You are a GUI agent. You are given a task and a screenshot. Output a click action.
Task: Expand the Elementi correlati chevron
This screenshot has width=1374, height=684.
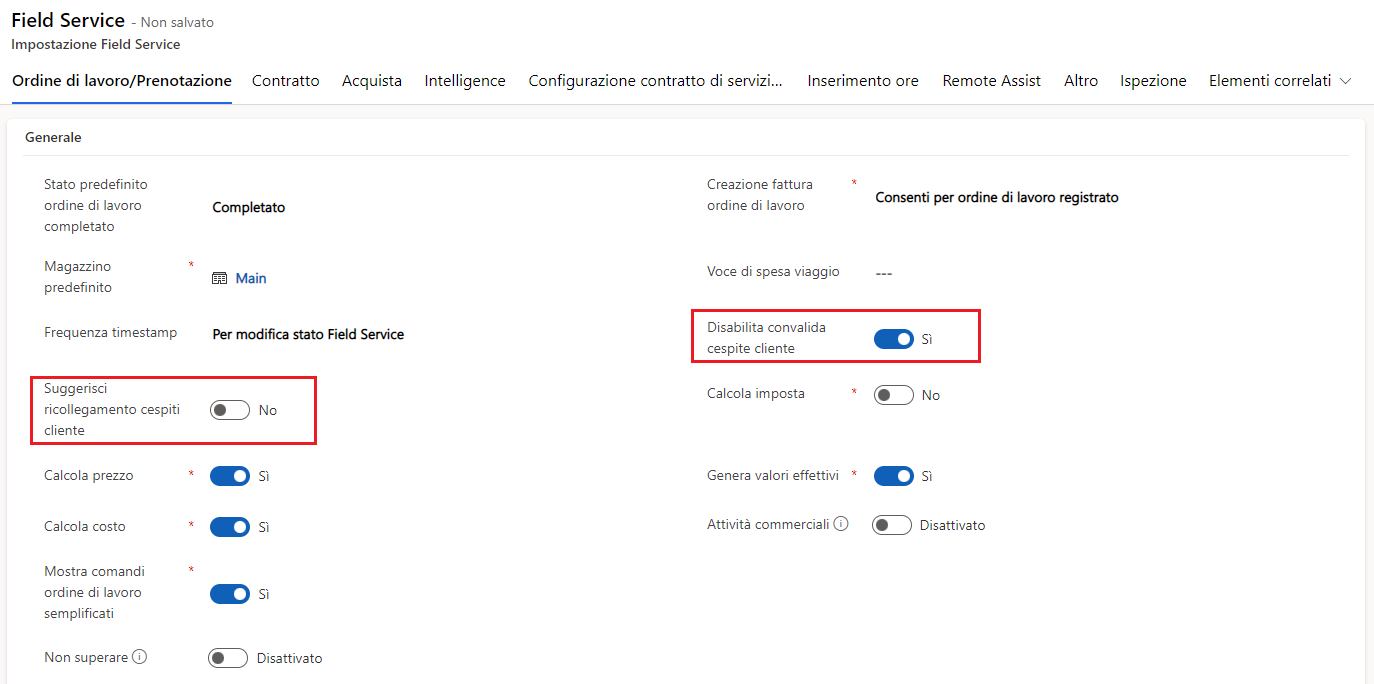click(1345, 81)
